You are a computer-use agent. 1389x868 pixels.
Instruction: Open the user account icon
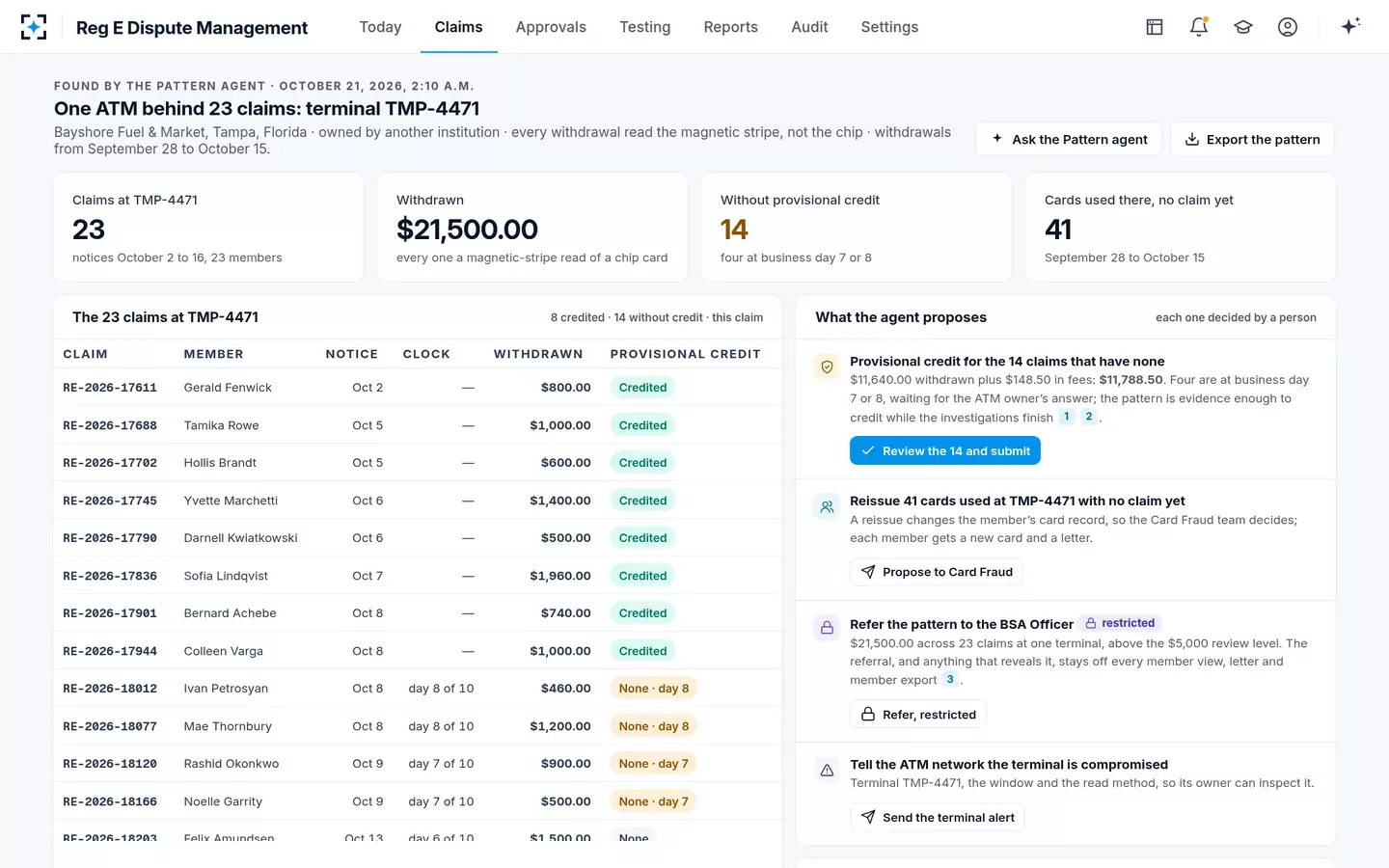[1288, 27]
